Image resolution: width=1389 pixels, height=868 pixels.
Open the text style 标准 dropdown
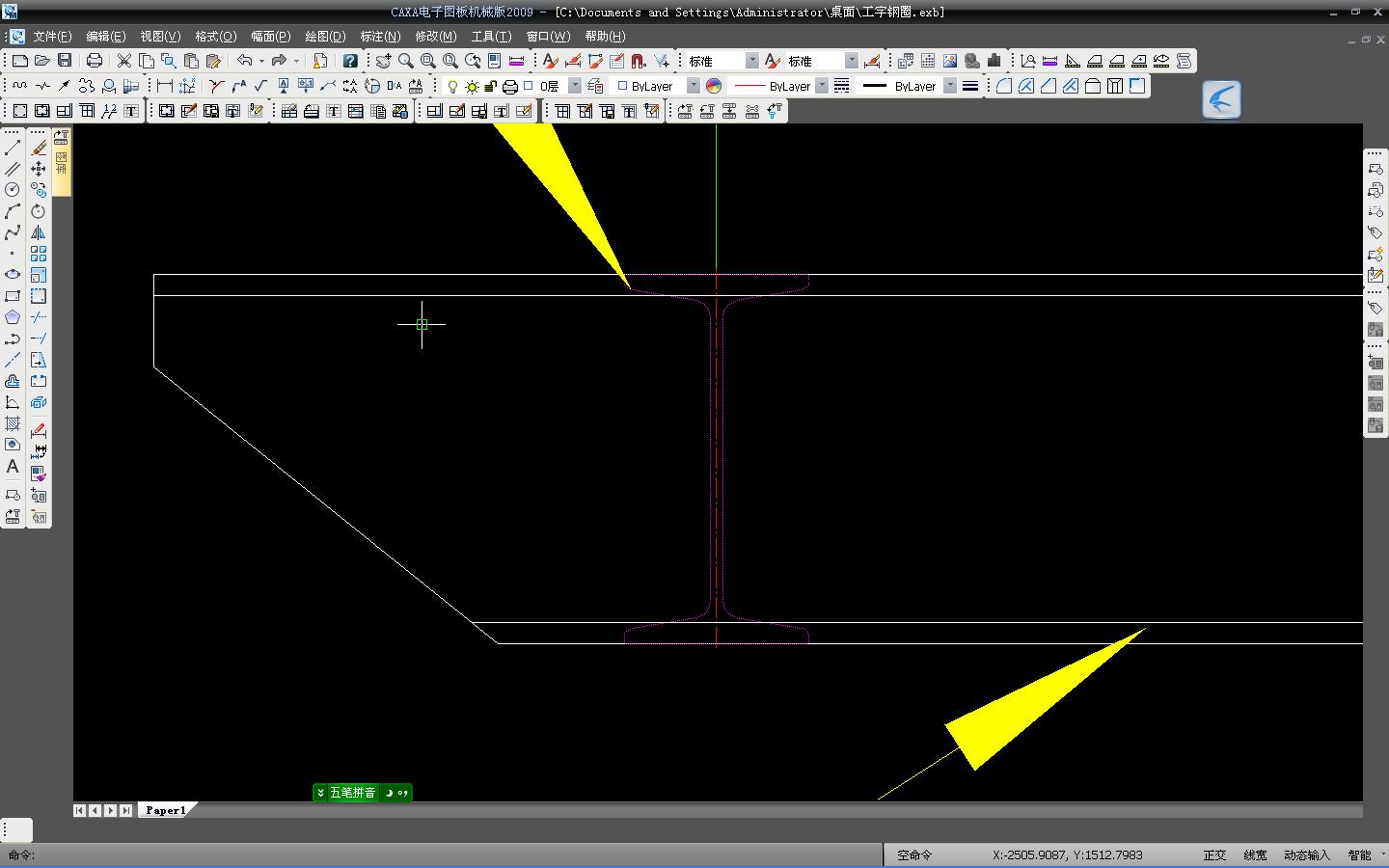click(752, 61)
